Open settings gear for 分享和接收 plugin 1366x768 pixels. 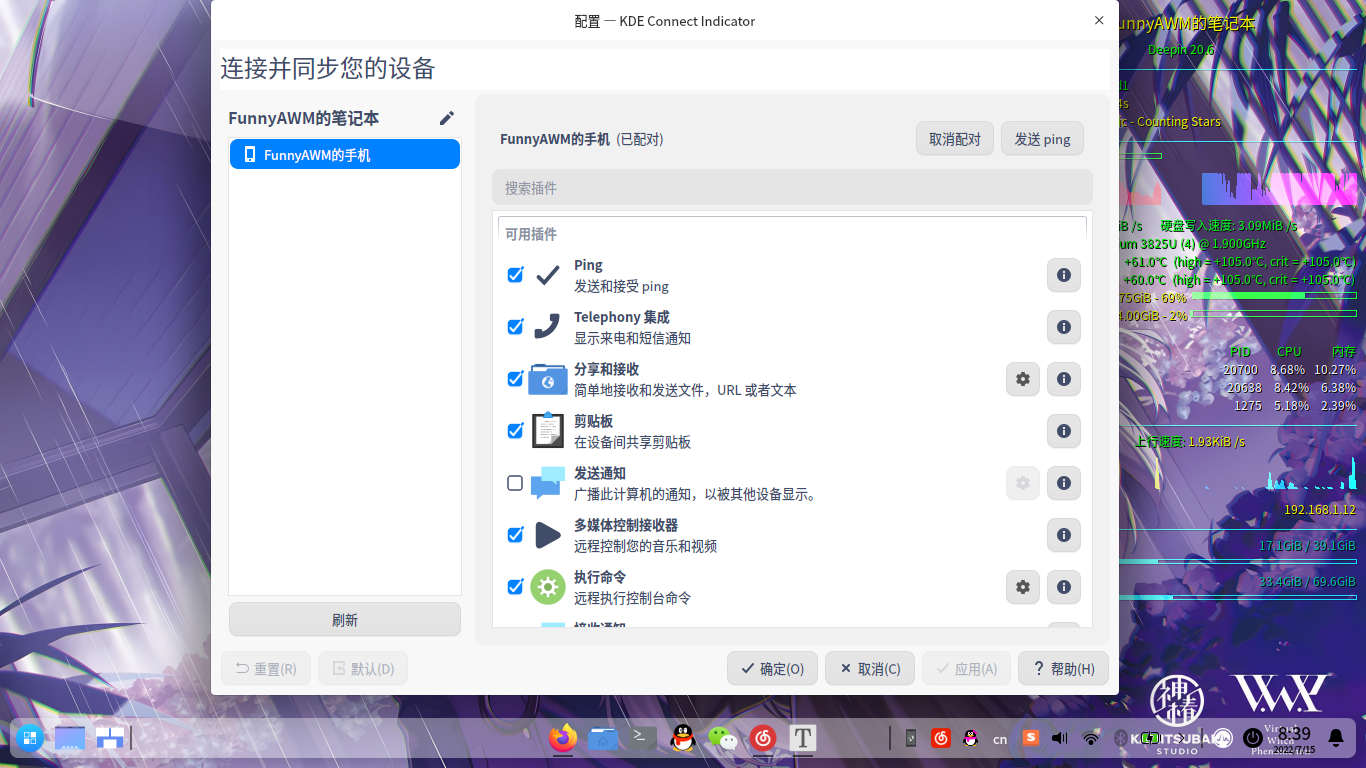click(1022, 379)
